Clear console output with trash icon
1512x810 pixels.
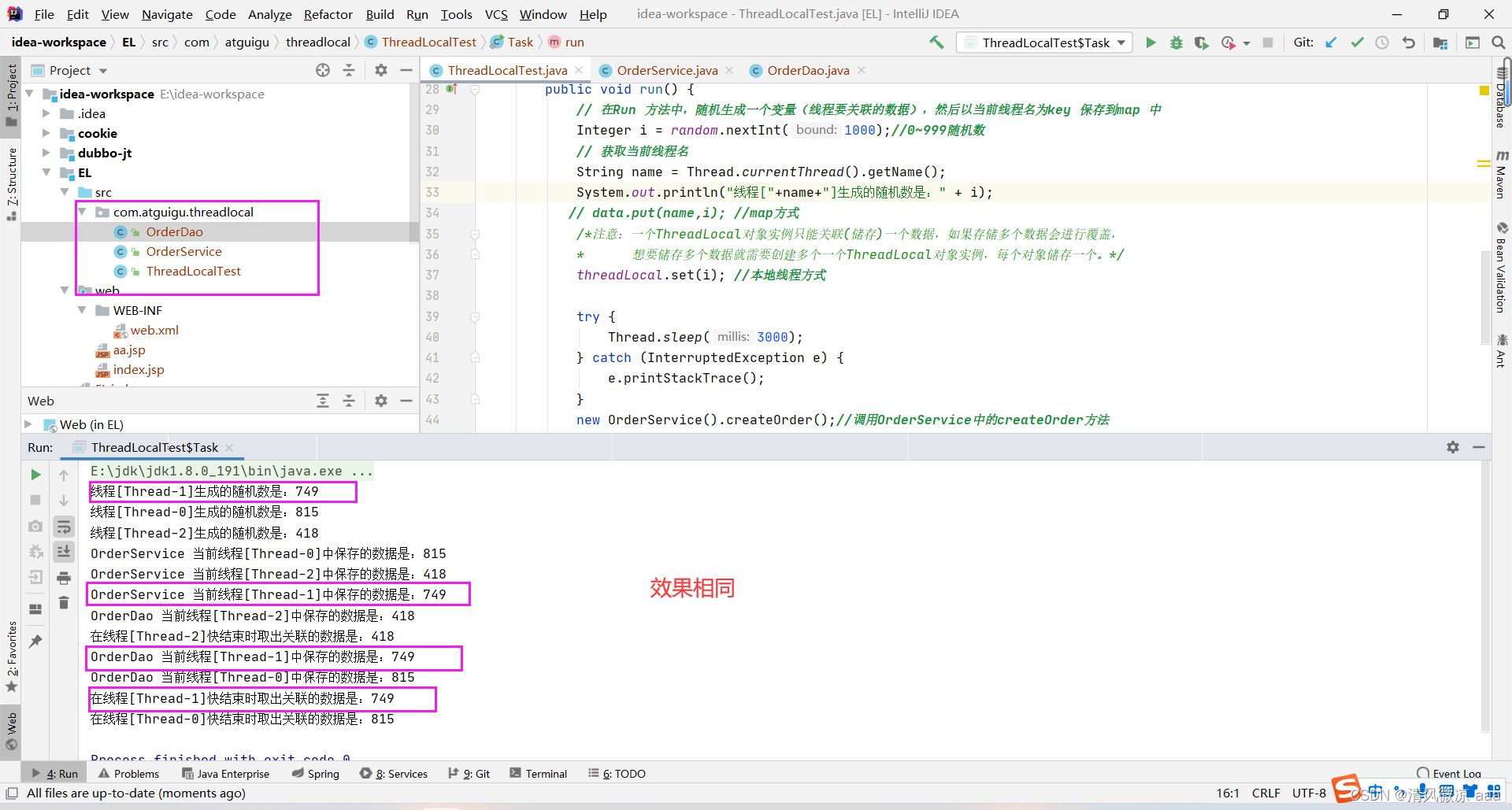pos(64,603)
